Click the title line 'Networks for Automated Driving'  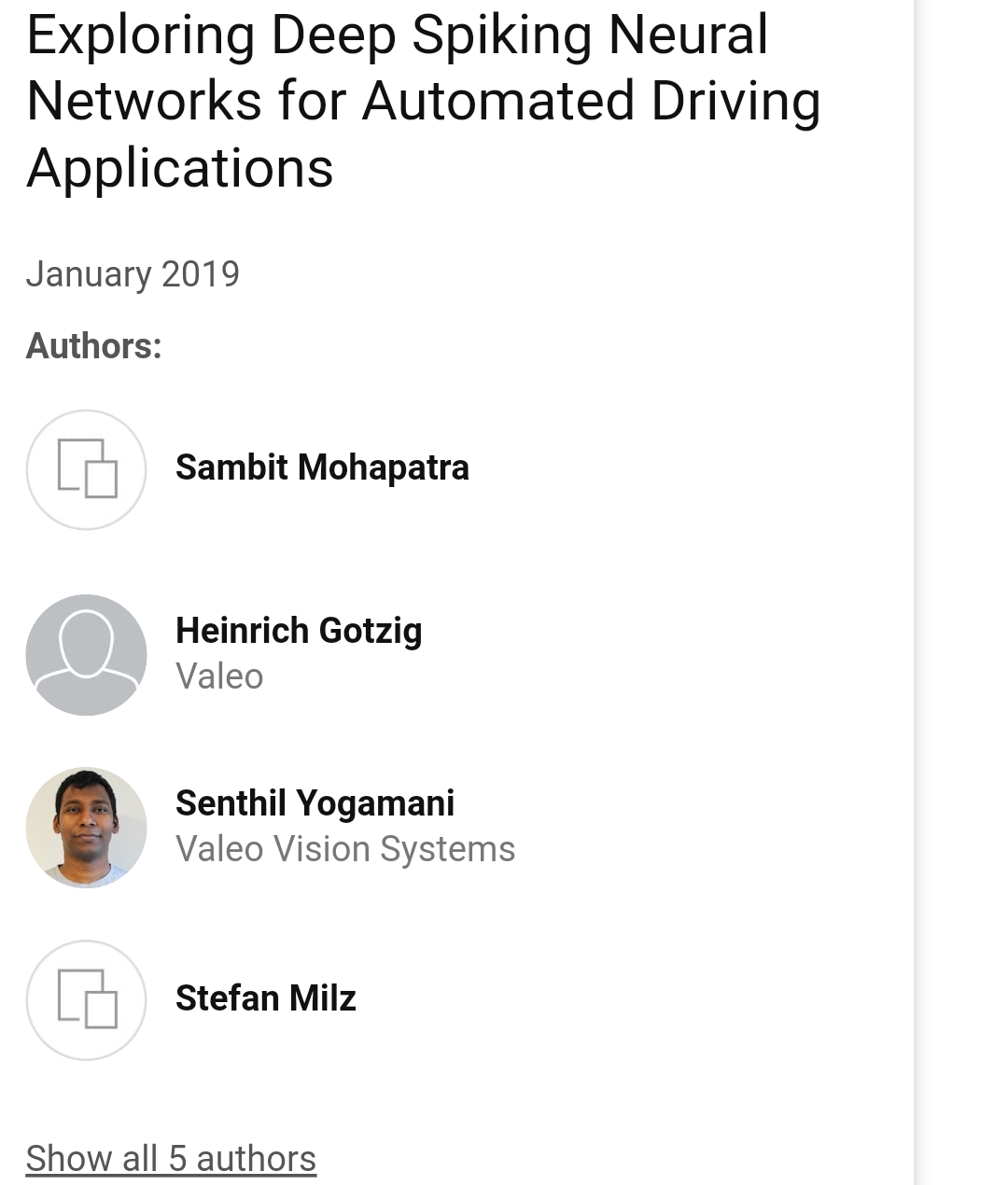[x=424, y=102]
